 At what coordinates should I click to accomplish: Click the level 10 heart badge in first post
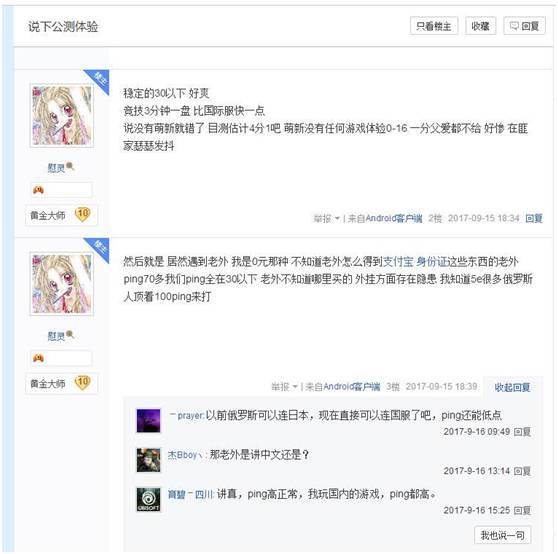(x=83, y=214)
